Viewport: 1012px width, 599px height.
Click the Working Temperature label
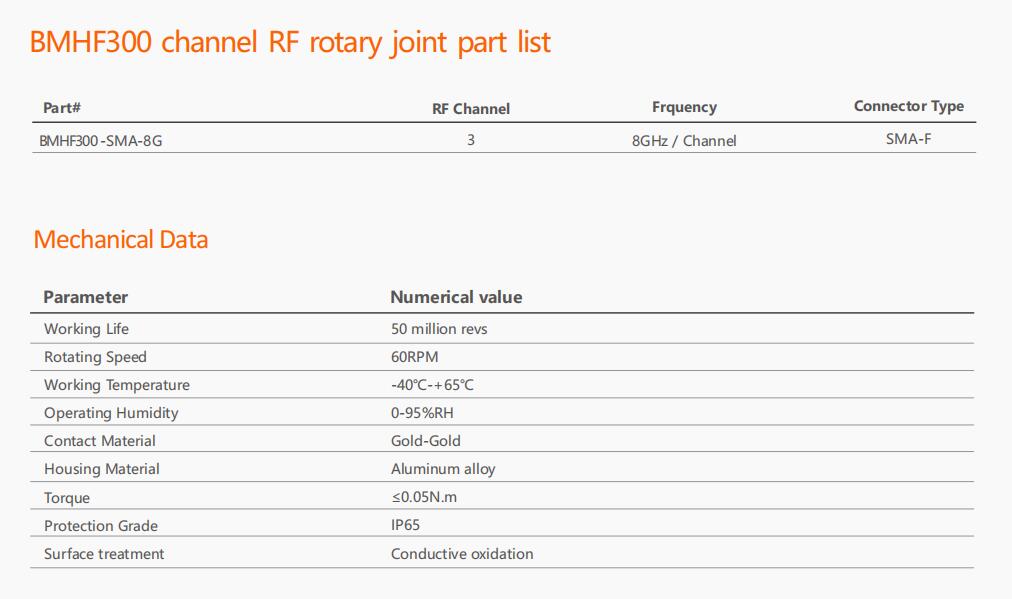click(116, 385)
